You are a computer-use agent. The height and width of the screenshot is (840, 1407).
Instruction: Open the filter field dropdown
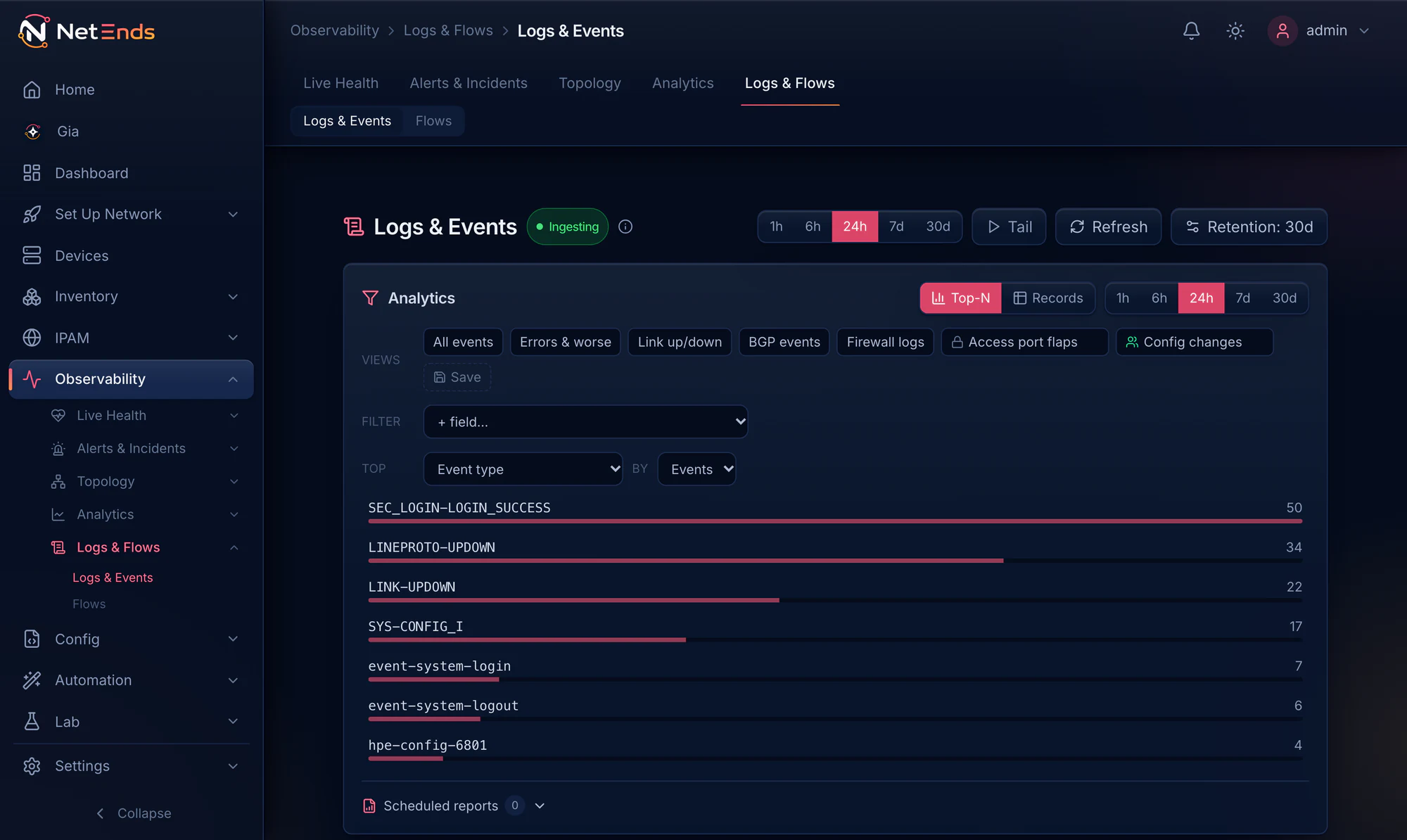tap(585, 421)
